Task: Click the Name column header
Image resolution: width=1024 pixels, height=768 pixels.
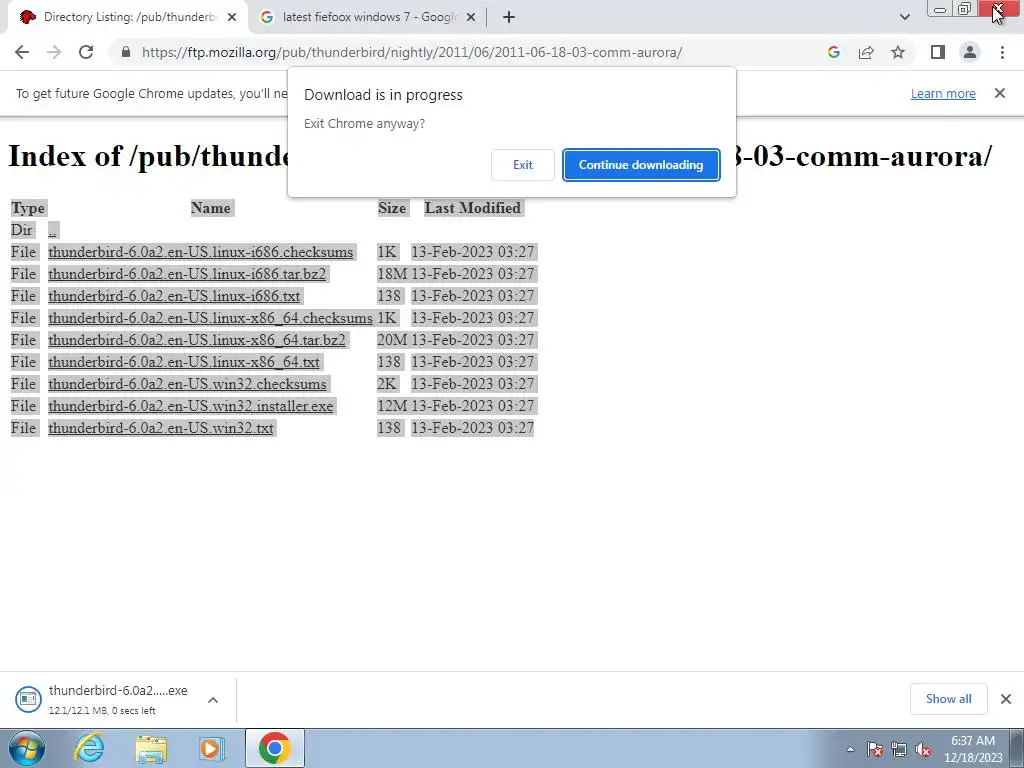Action: click(x=210, y=208)
